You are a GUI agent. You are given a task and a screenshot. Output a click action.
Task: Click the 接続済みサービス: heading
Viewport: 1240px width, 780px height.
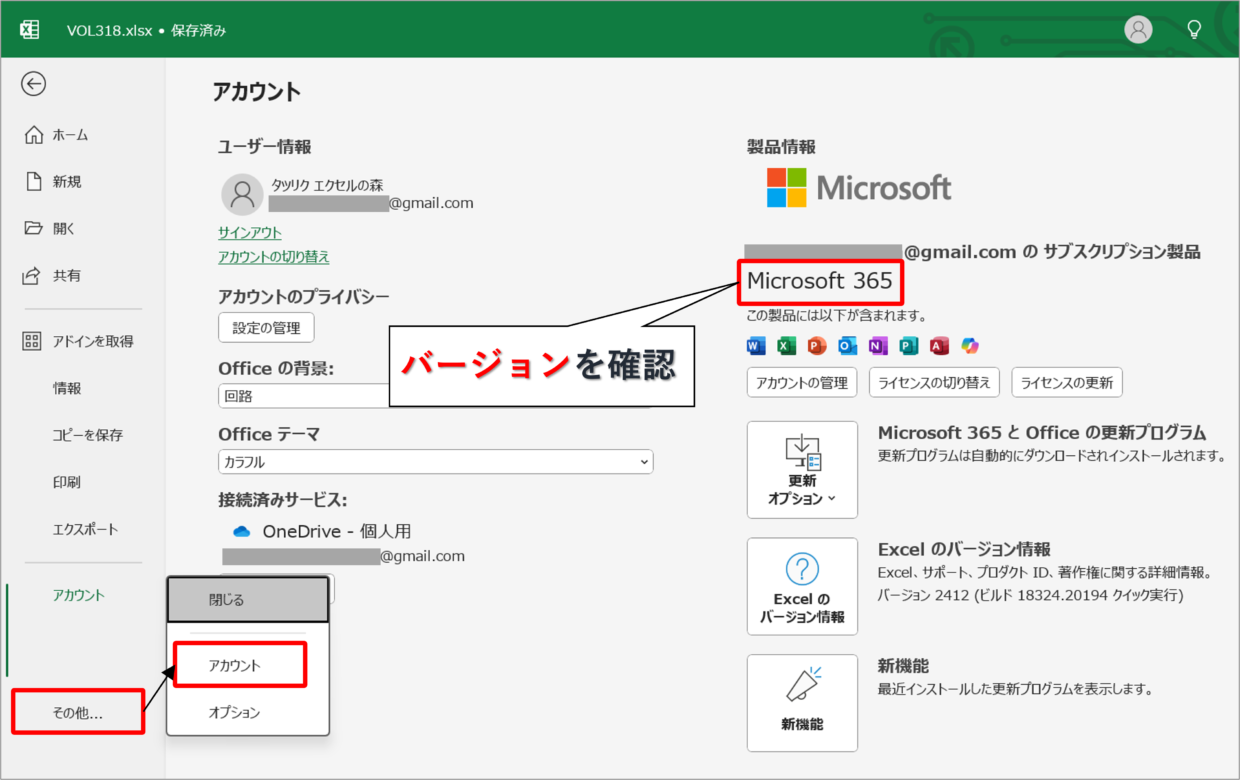[283, 500]
